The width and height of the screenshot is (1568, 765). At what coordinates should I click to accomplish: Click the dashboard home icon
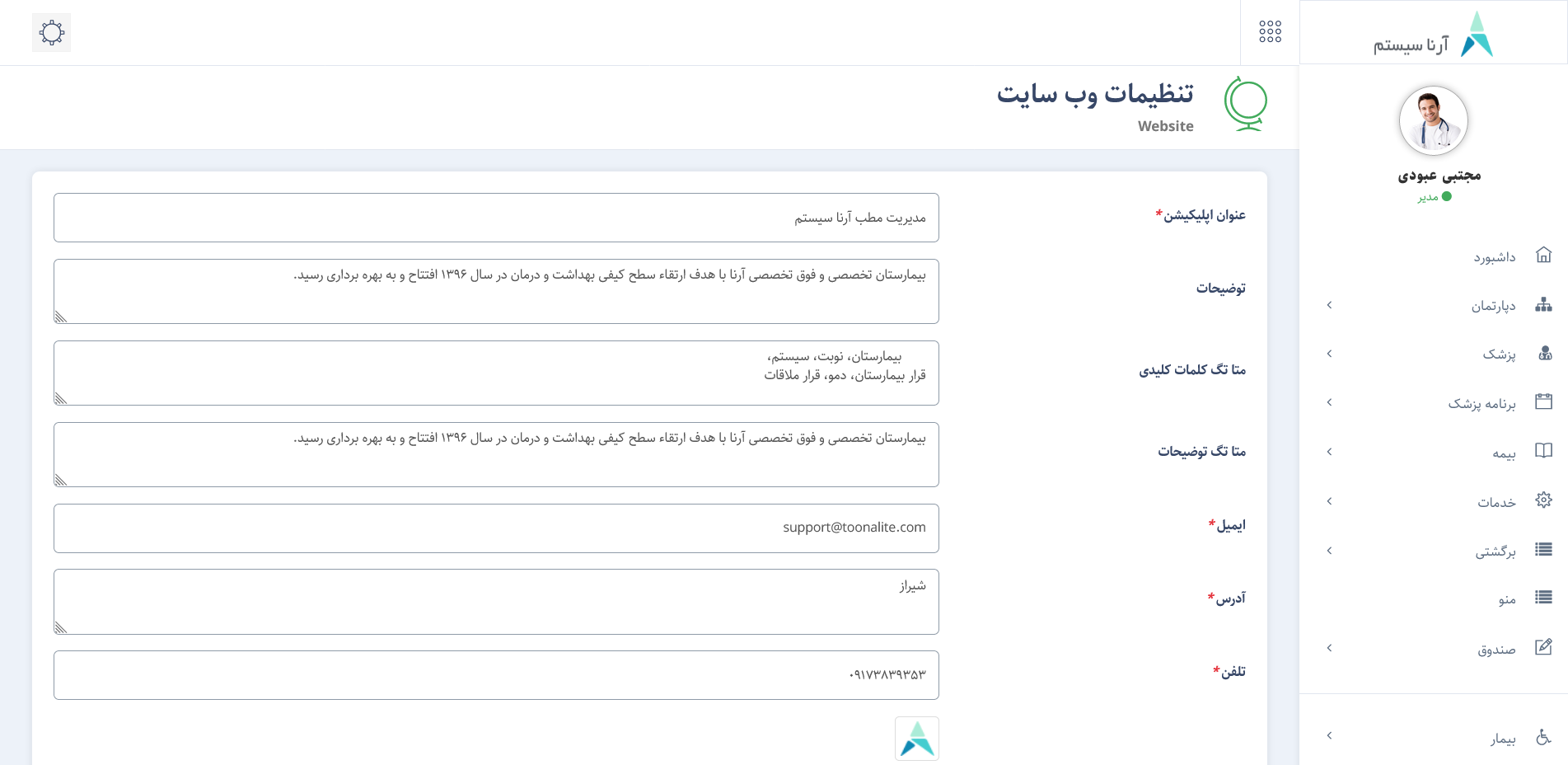point(1543,255)
